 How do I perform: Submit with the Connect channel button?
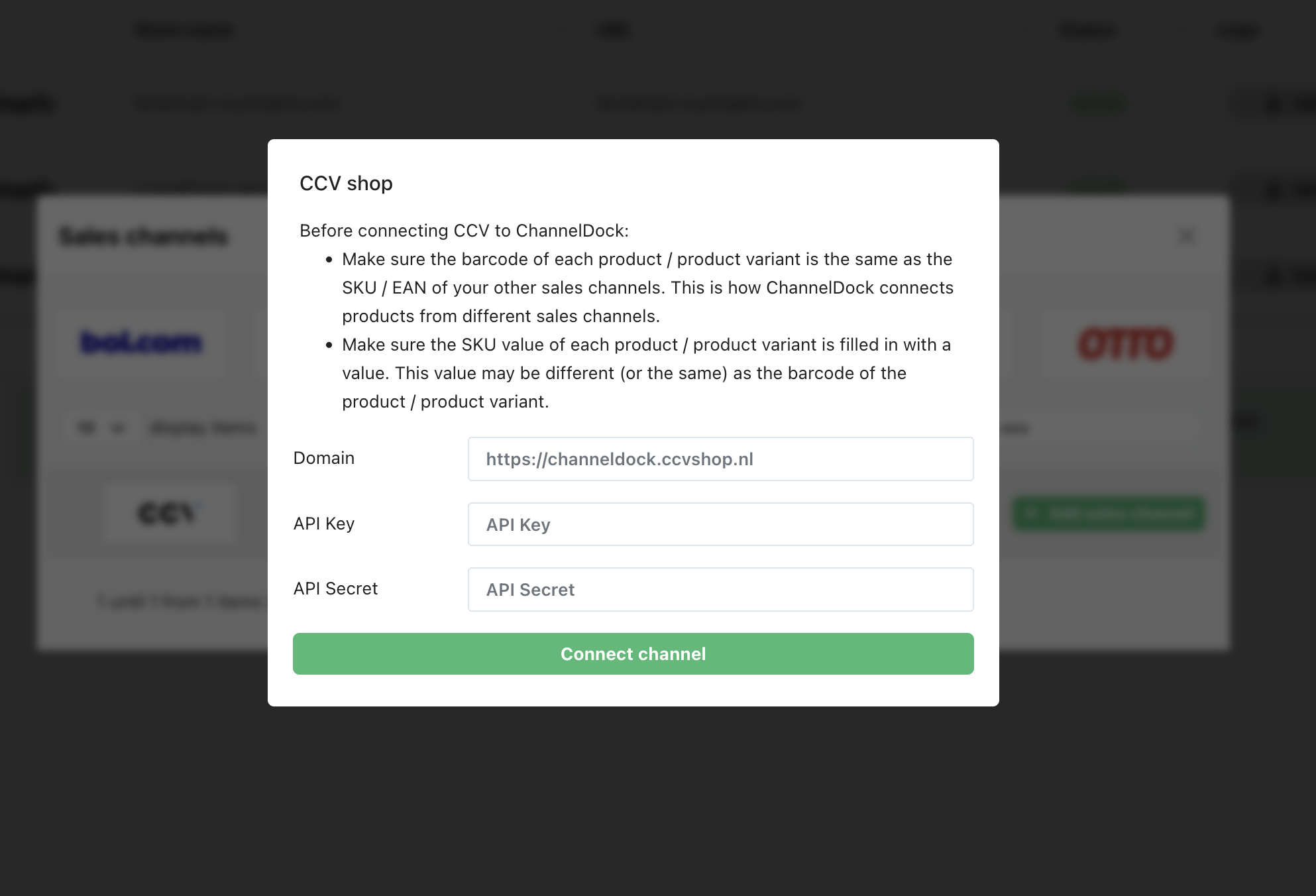click(x=633, y=653)
